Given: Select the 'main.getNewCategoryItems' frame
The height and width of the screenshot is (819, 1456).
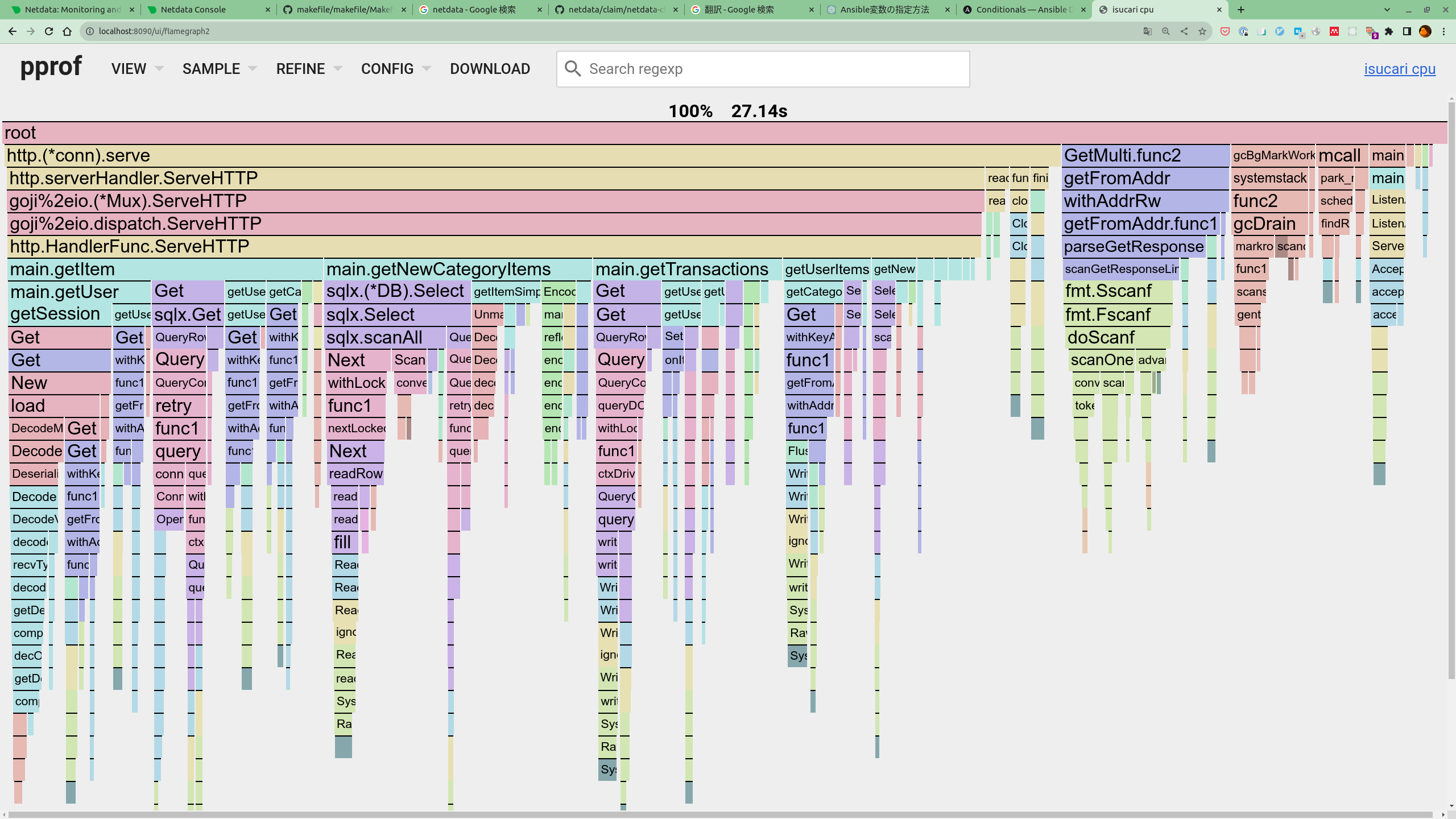Looking at the screenshot, I should pyautogui.click(x=458, y=269).
